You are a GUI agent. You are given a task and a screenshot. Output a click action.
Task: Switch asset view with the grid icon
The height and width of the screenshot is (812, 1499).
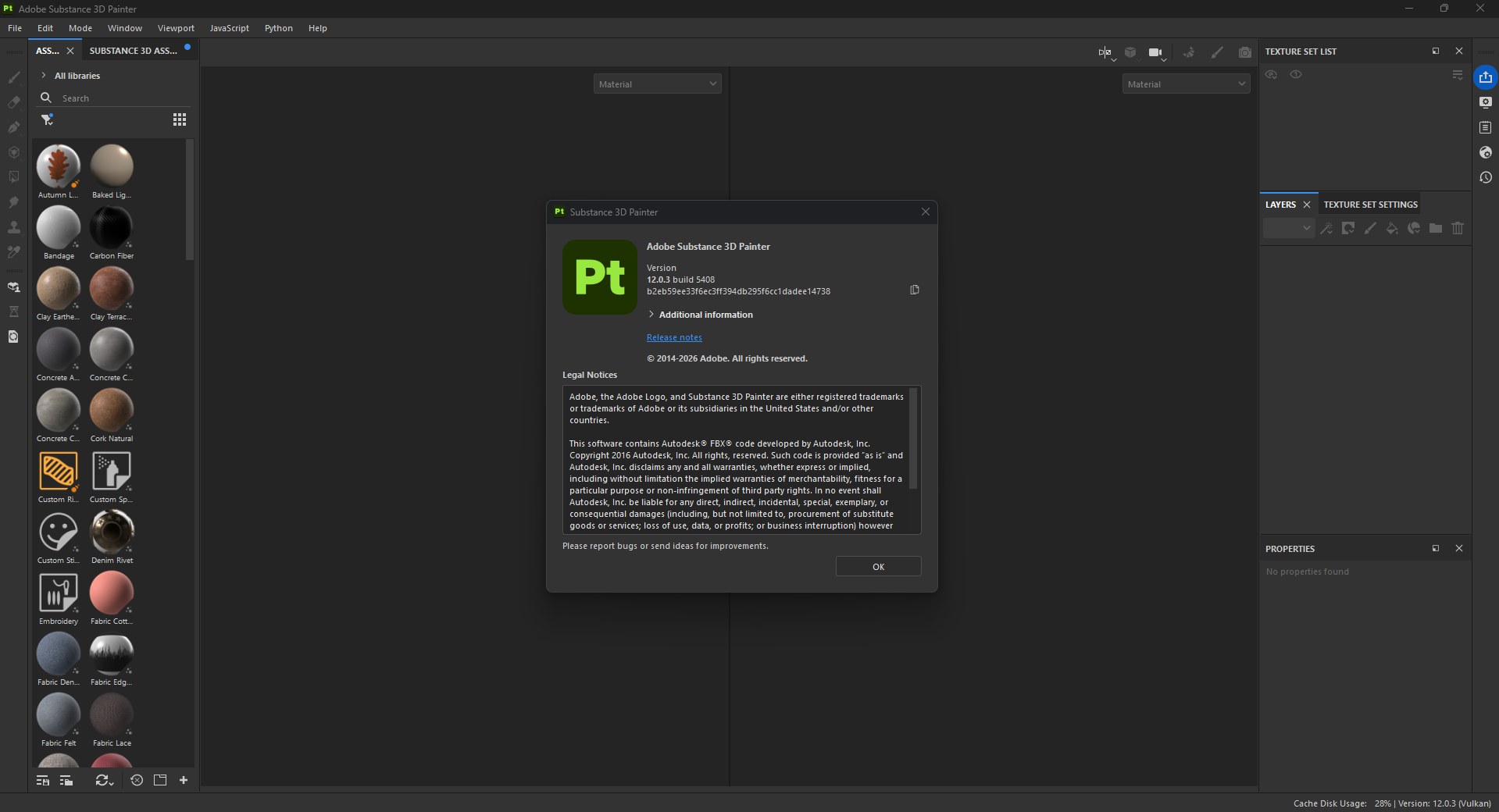point(180,119)
